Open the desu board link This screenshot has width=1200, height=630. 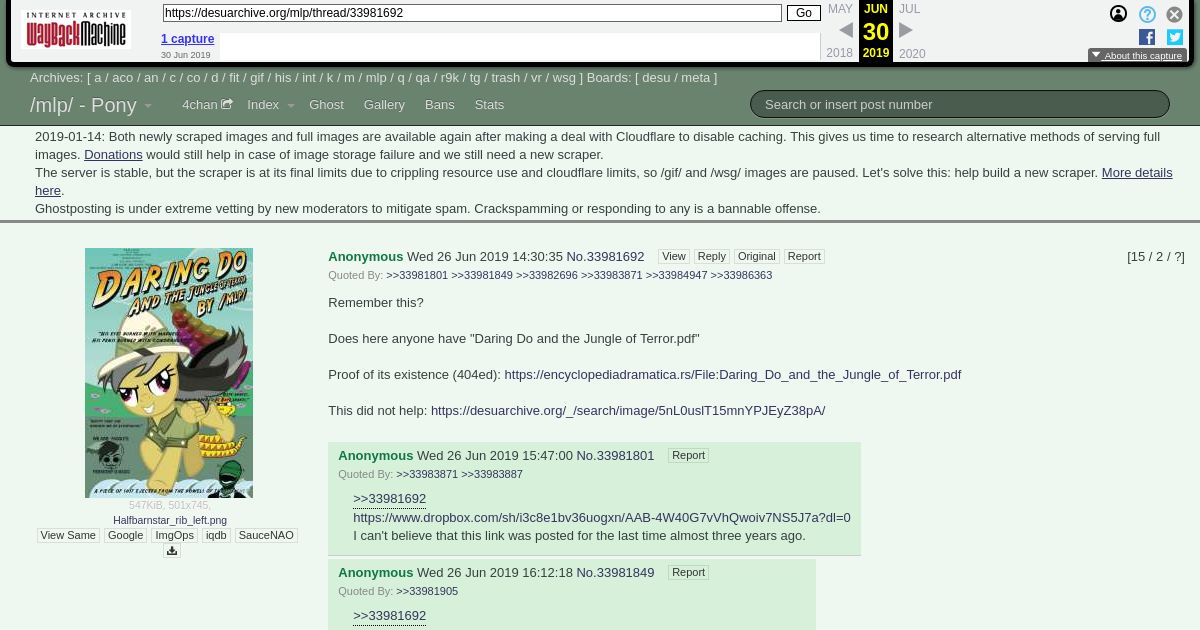coord(656,77)
